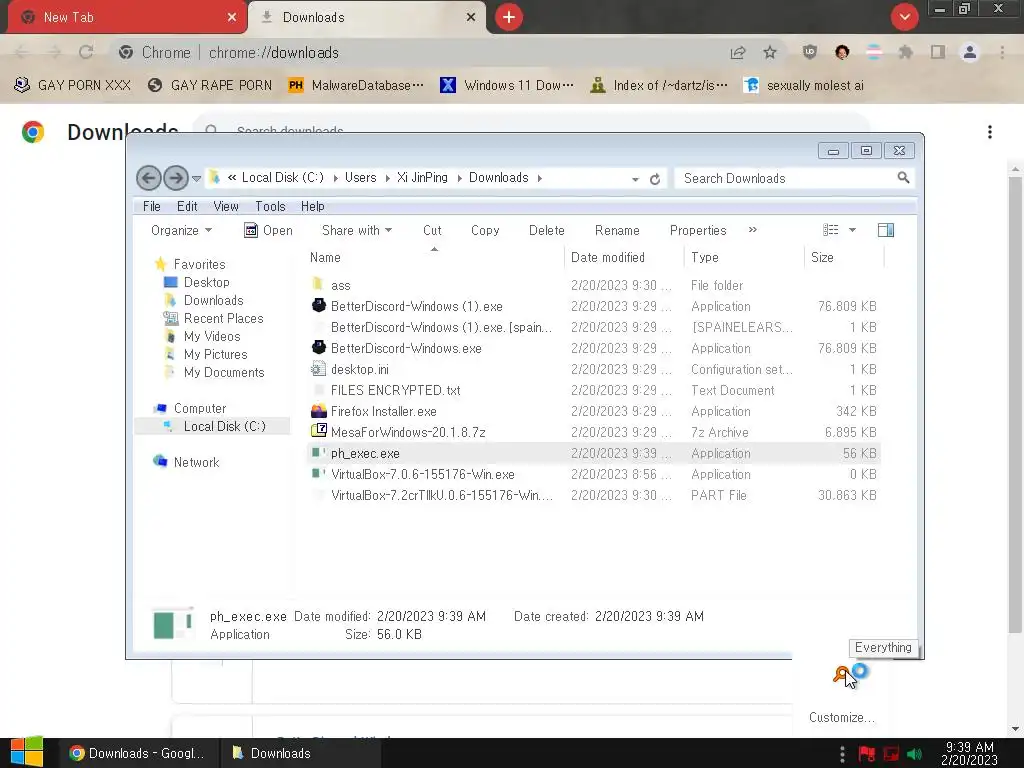Viewport: 1024px width, 768px height.
Task: Open MalwareDatabase bookmark
Action: [357, 86]
